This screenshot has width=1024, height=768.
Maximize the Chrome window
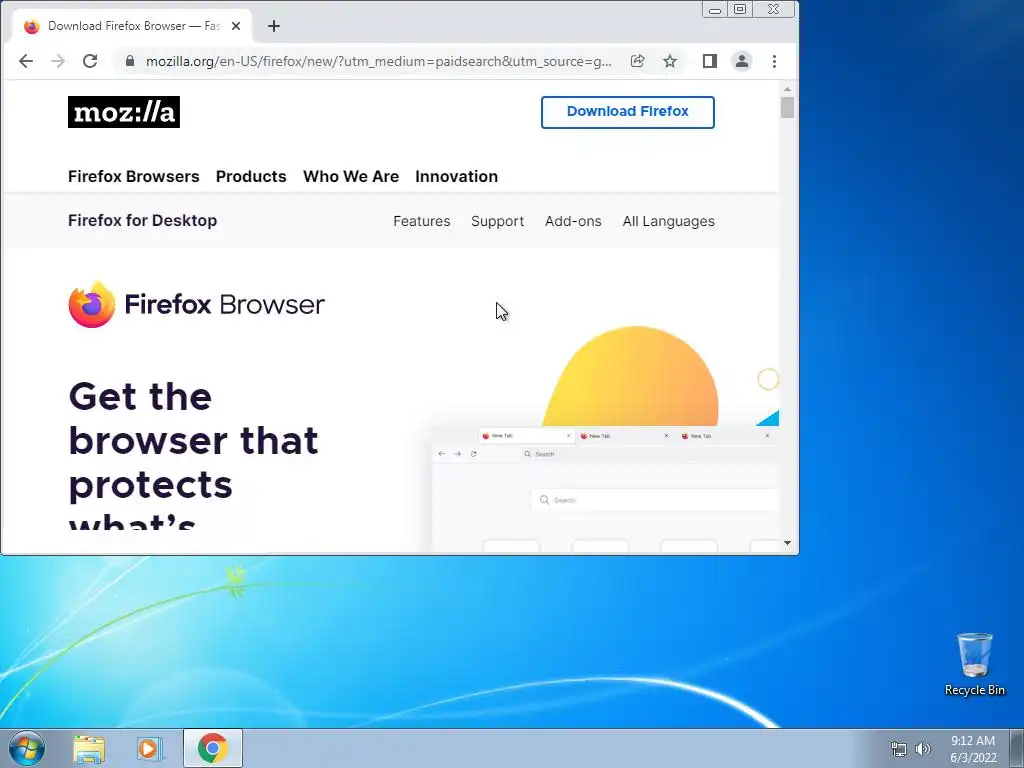[740, 9]
